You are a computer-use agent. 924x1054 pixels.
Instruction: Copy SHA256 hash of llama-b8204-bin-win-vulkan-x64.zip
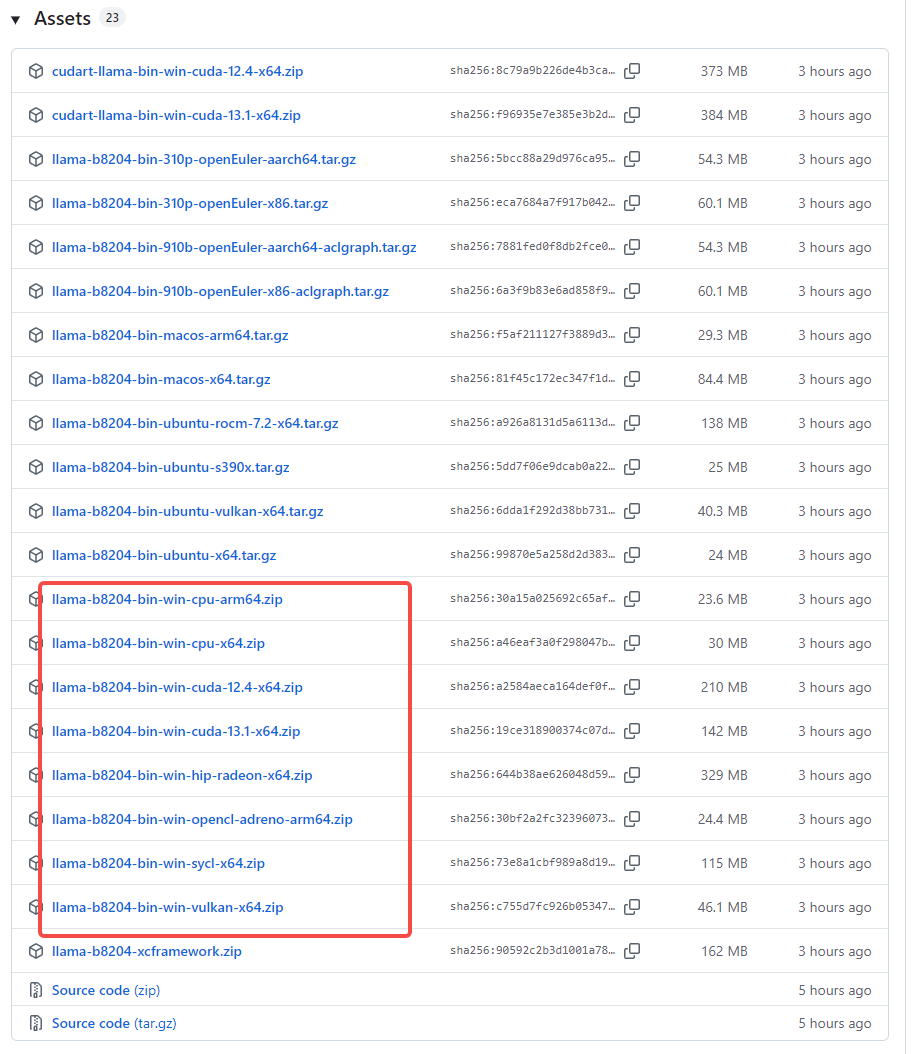tap(632, 907)
